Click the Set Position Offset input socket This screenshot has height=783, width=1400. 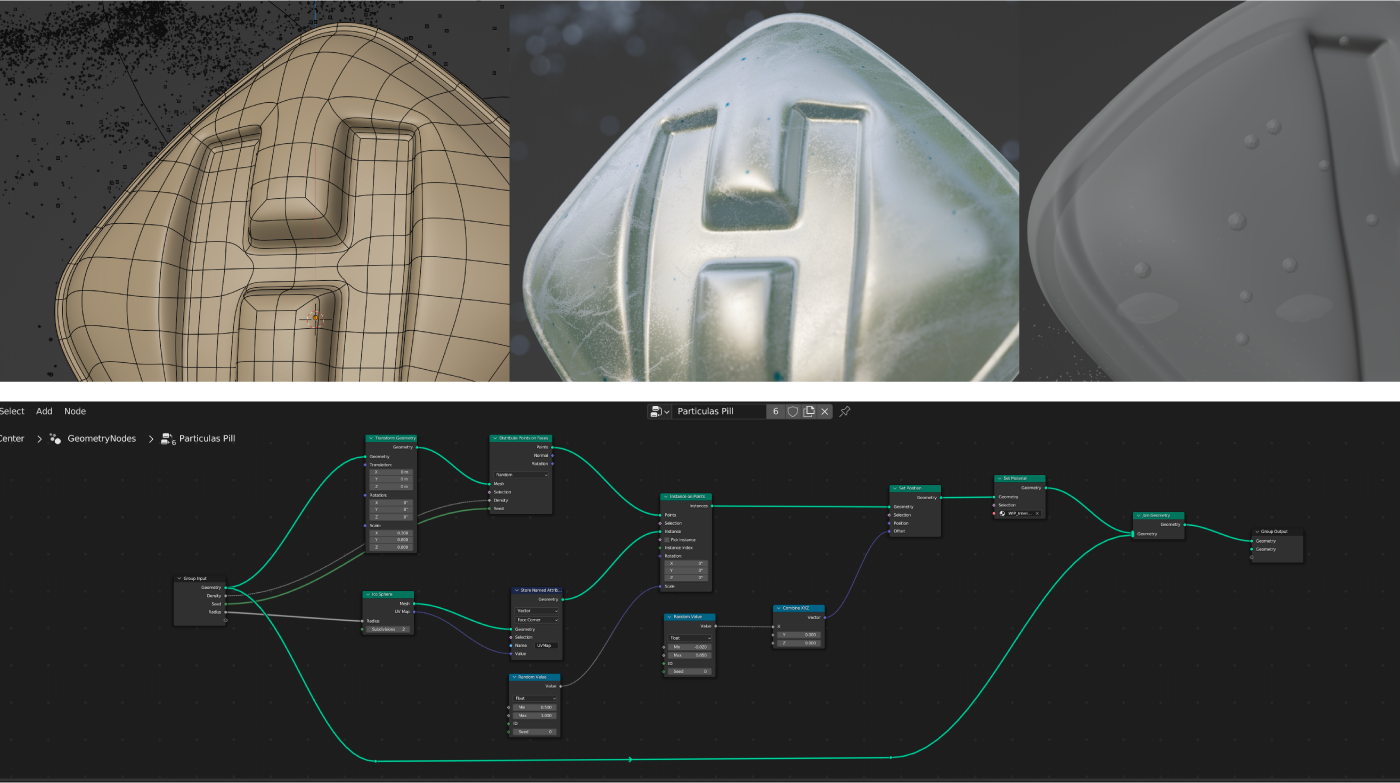coord(889,531)
